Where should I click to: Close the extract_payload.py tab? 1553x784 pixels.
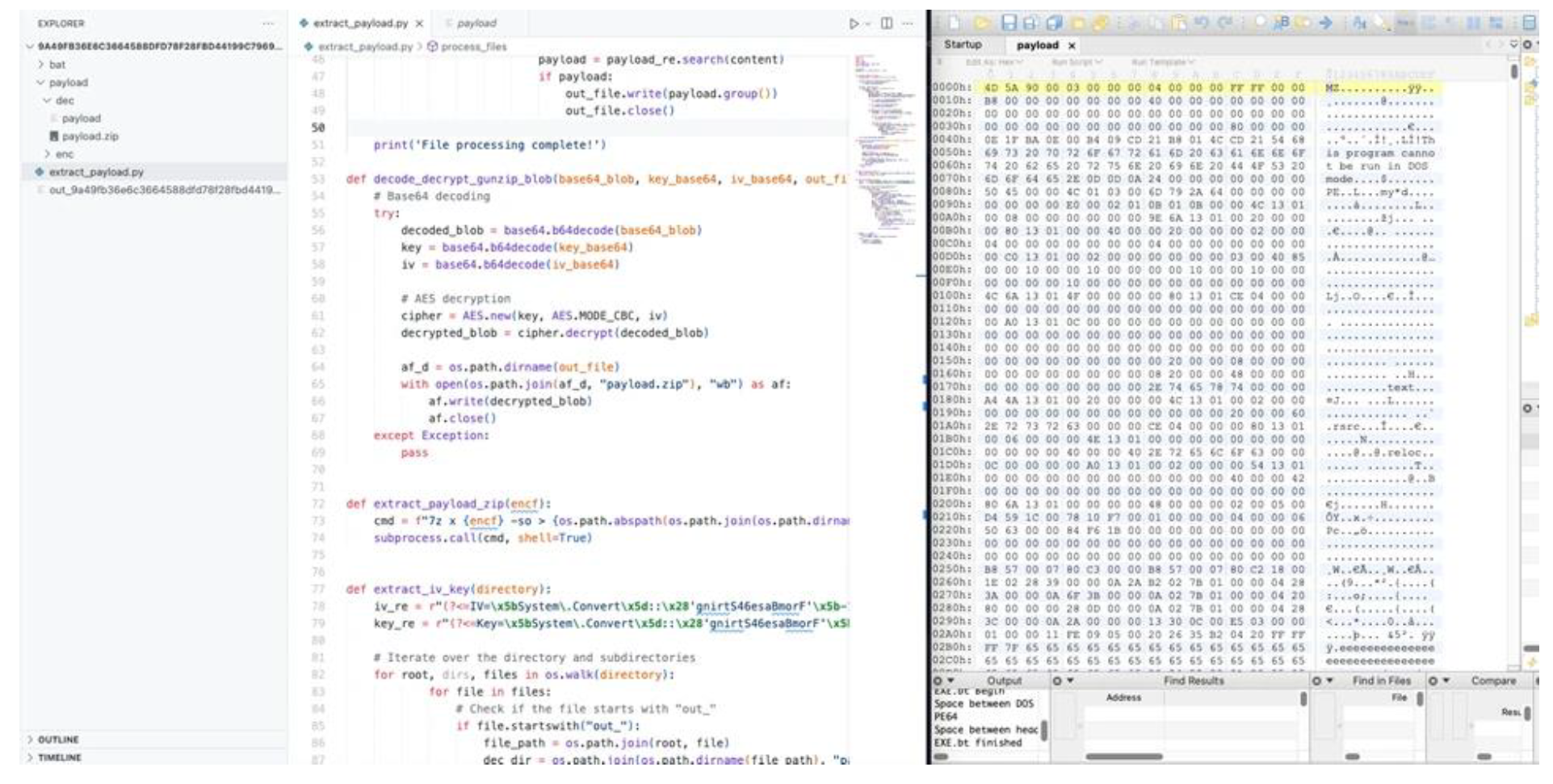coord(419,23)
